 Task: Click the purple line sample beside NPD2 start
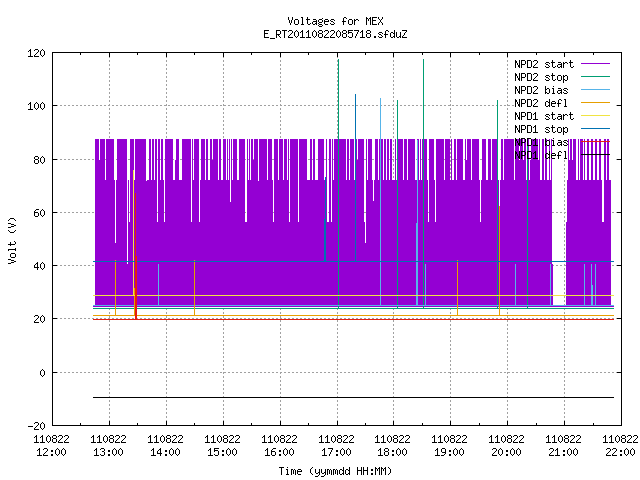tap(595, 64)
